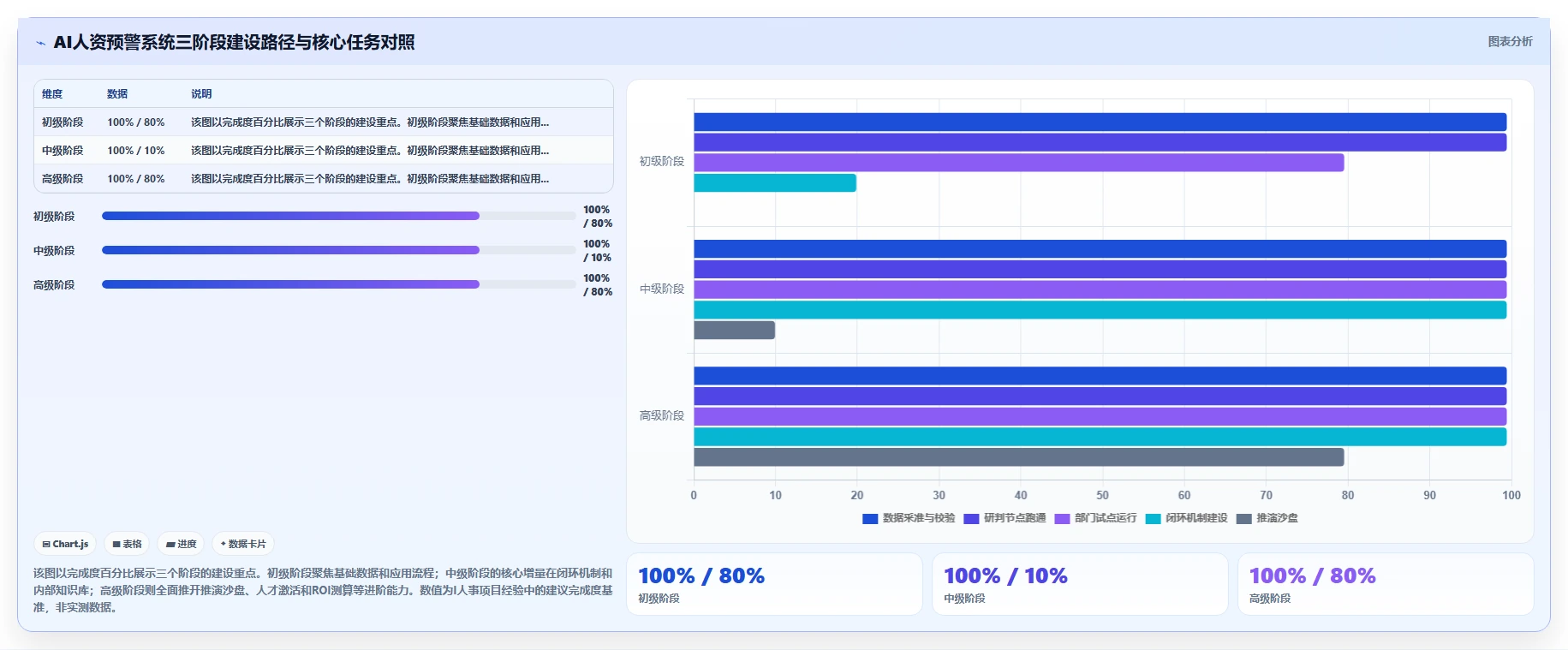Click the 中级阶段 progress bar
The height and width of the screenshot is (650, 1568).
pyautogui.click(x=339, y=250)
